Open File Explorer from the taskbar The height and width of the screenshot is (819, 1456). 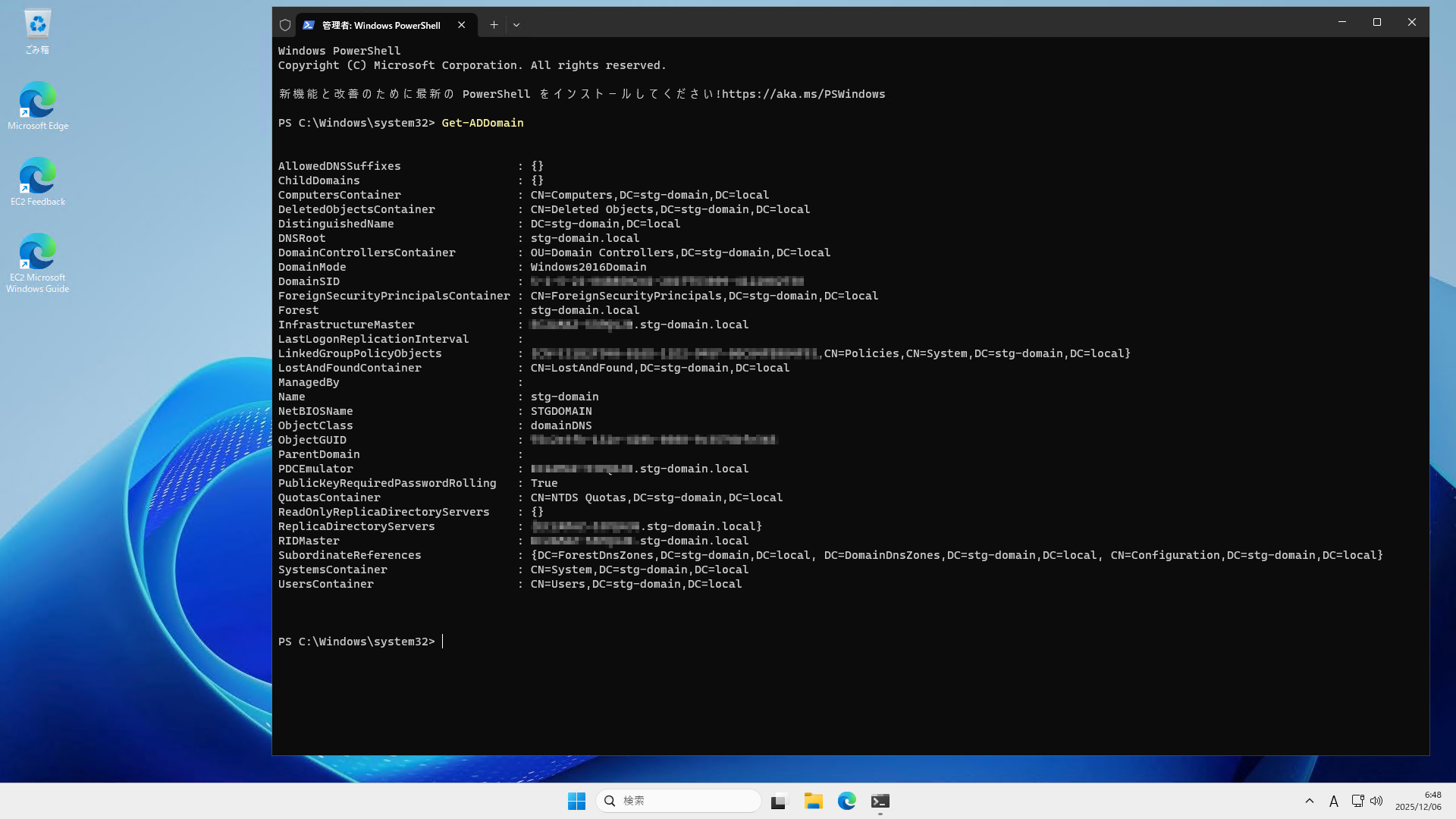813,800
